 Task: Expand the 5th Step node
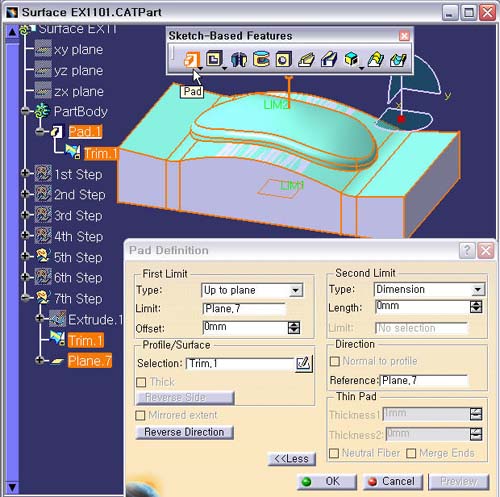pos(25,256)
